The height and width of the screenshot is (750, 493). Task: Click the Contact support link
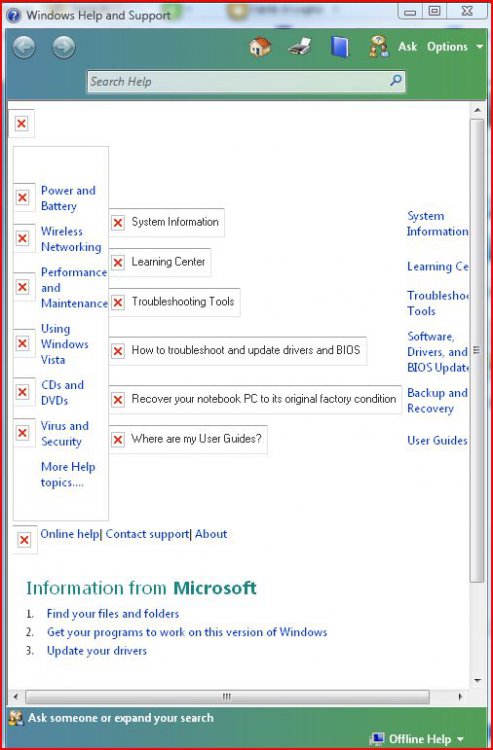147,534
